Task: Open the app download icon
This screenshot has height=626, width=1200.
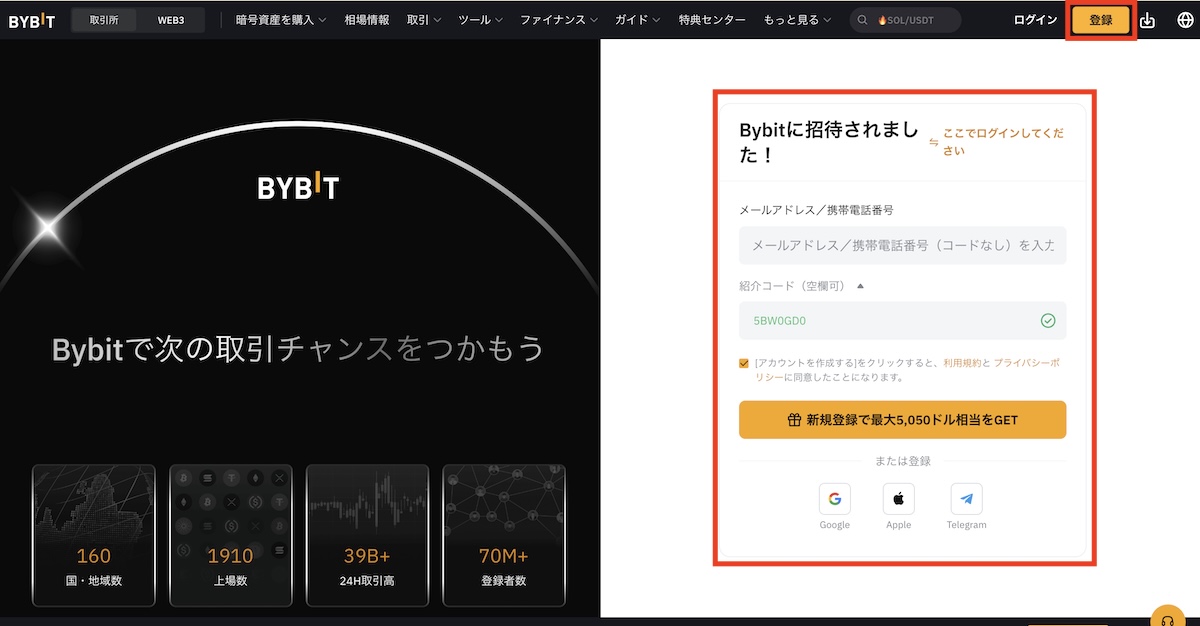Action: (1148, 20)
